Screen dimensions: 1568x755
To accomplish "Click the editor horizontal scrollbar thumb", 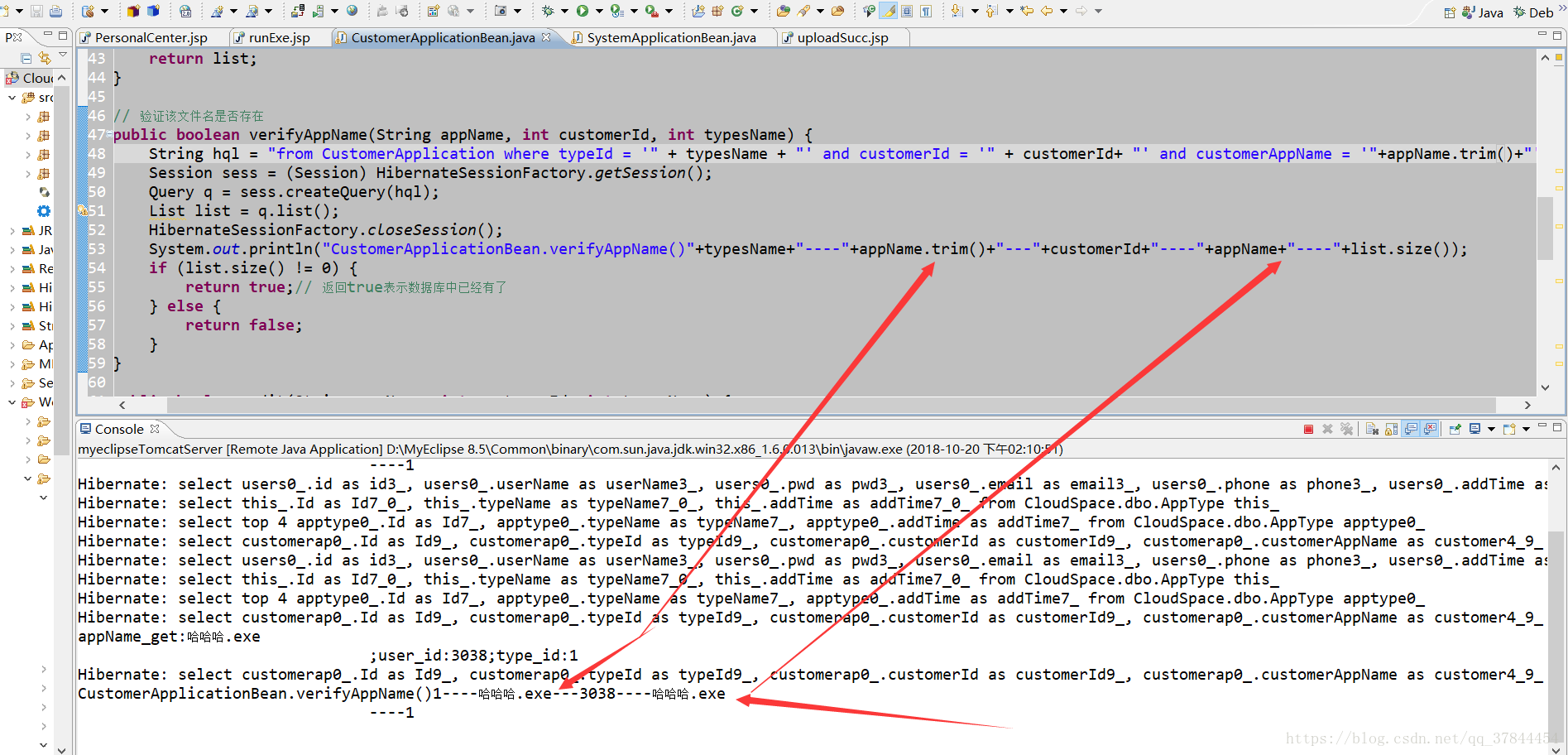I will (x=831, y=405).
